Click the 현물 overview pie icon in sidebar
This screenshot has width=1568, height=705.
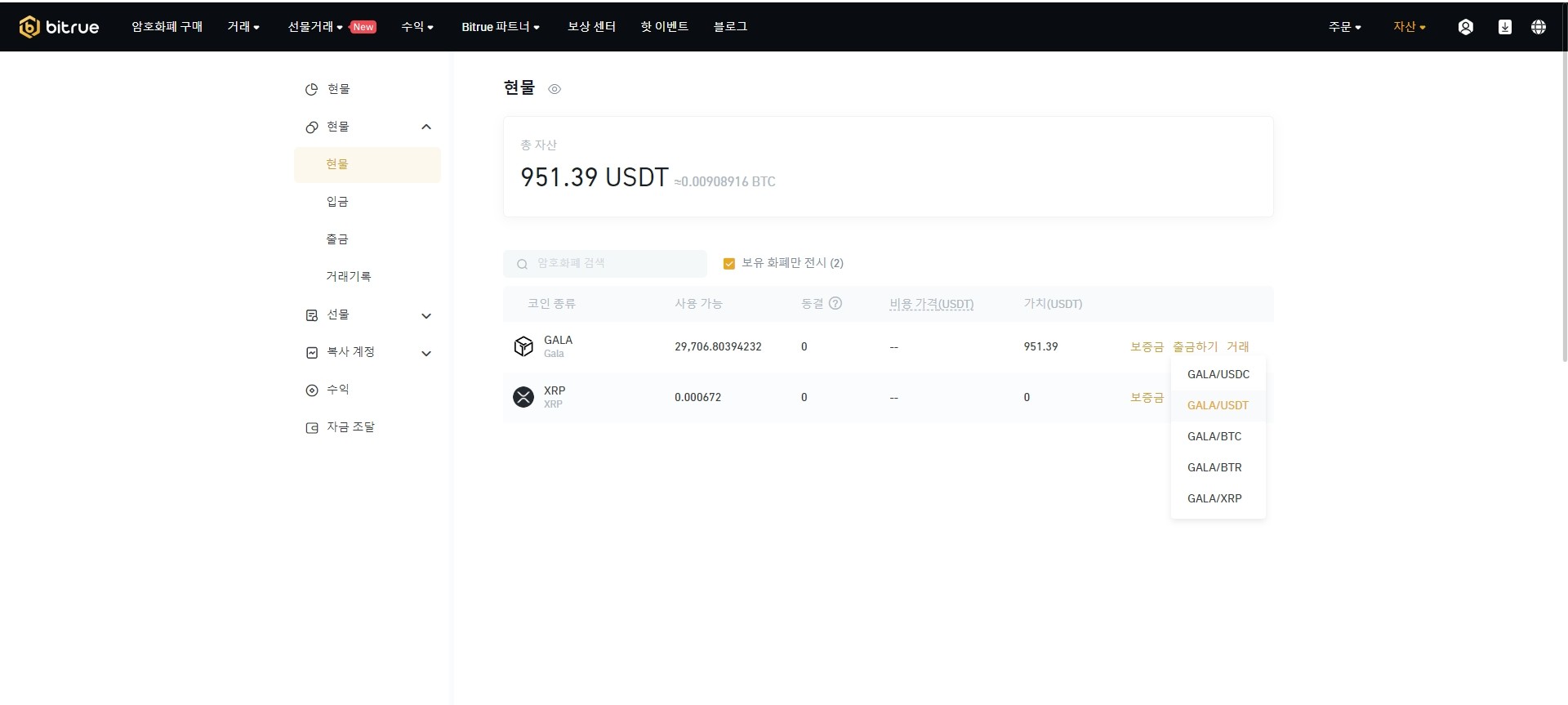[311, 90]
